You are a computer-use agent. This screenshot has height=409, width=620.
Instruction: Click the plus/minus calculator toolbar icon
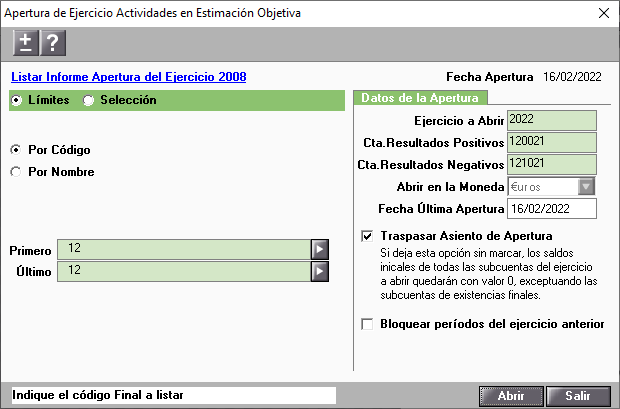click(x=26, y=43)
